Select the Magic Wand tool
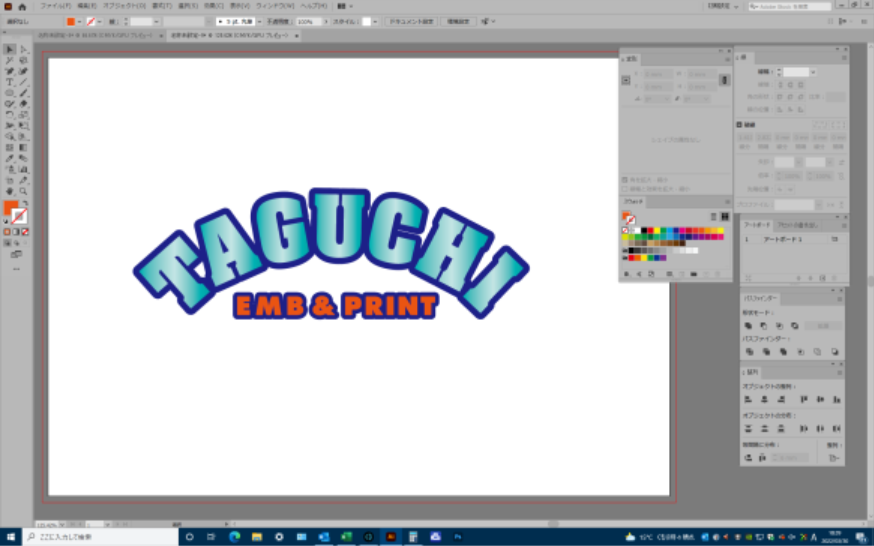874x546 pixels. 9,60
